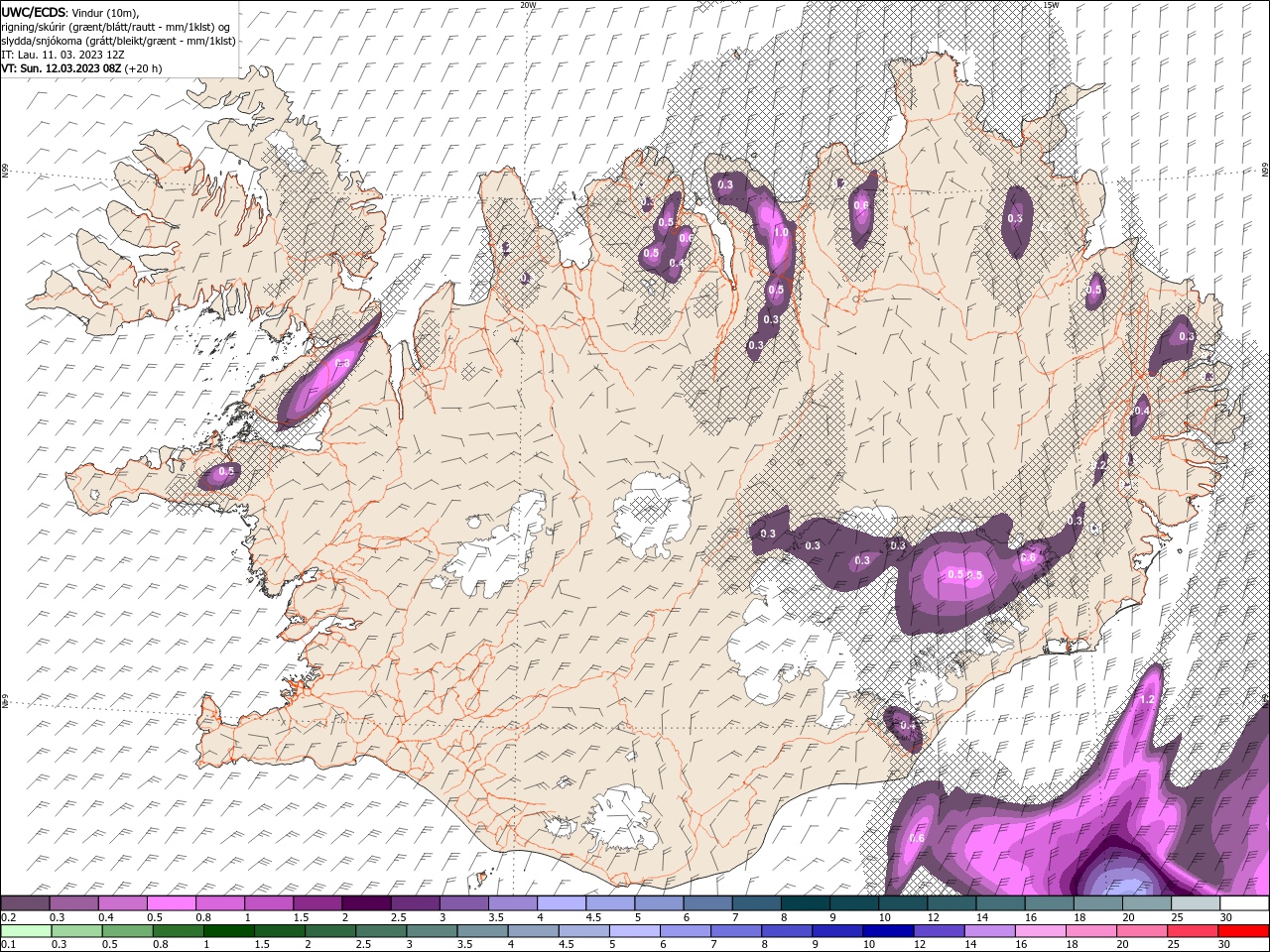Click the 15W longitude label at top
Viewport: 1270px width, 952px height.
(1051, 5)
